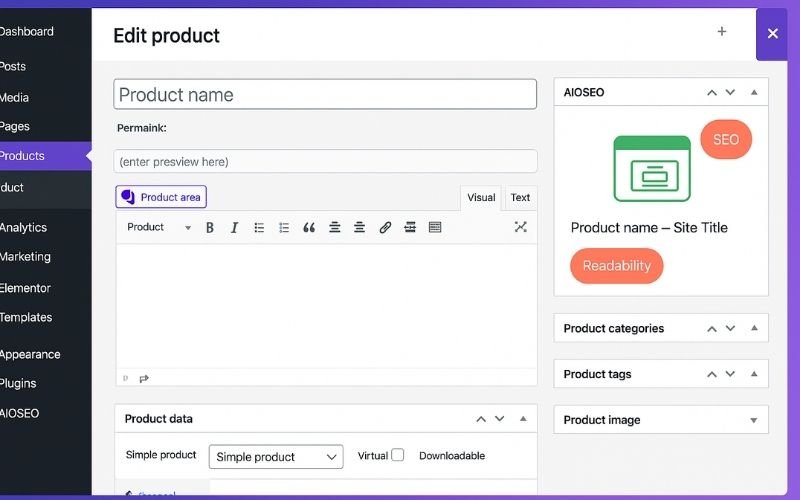Open Templates in the sidebar
This screenshot has height=500, width=800.
click(x=26, y=317)
